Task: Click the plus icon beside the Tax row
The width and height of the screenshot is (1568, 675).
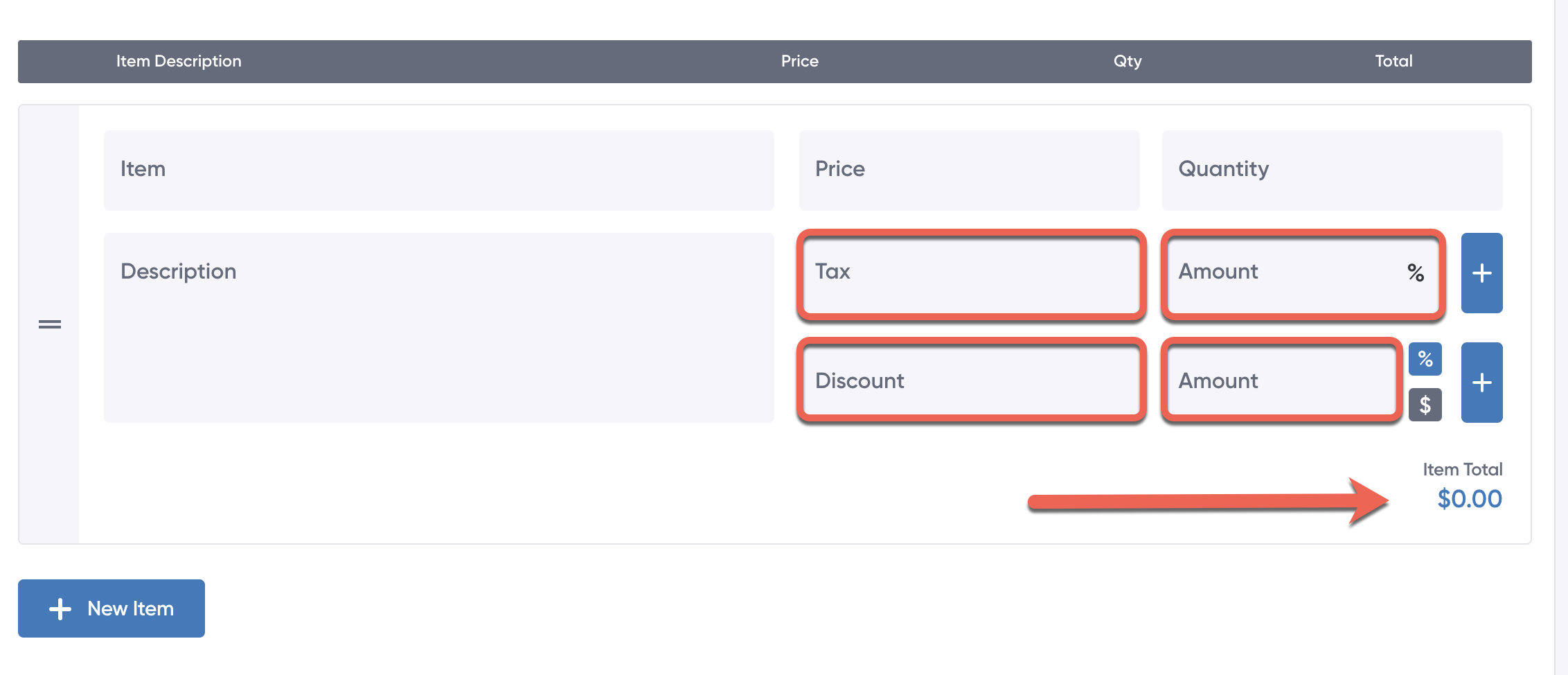Action: (1481, 273)
